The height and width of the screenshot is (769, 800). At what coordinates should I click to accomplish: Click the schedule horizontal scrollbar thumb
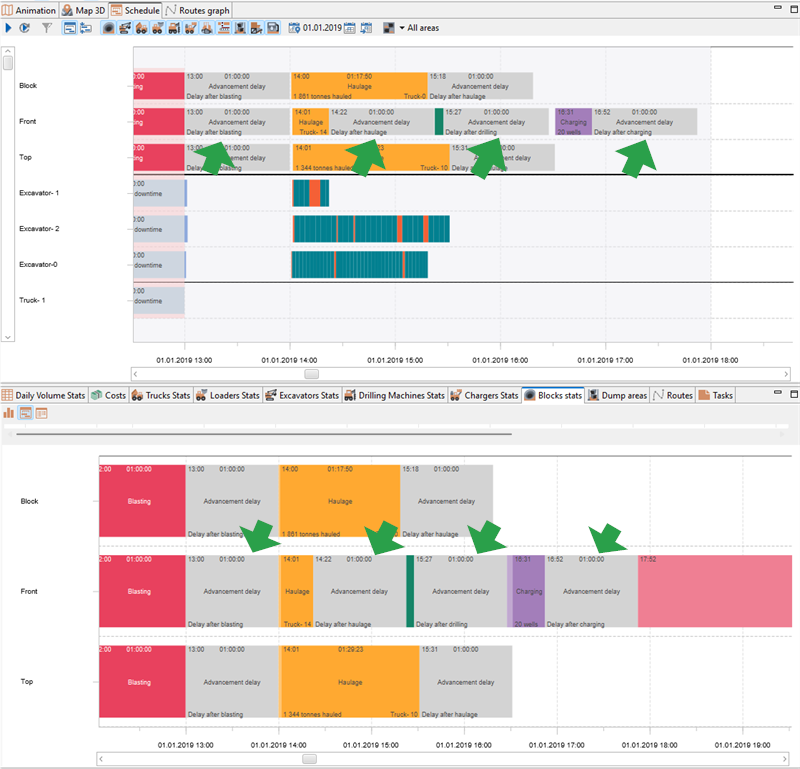[311, 374]
